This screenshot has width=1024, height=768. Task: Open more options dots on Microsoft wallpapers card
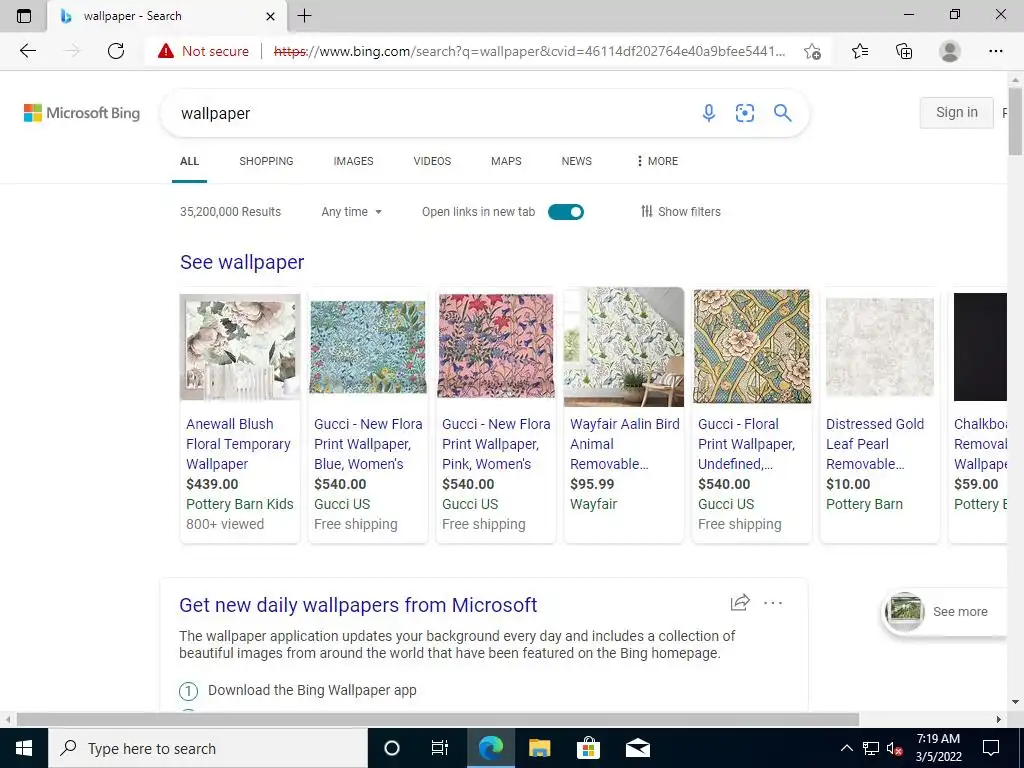773,603
